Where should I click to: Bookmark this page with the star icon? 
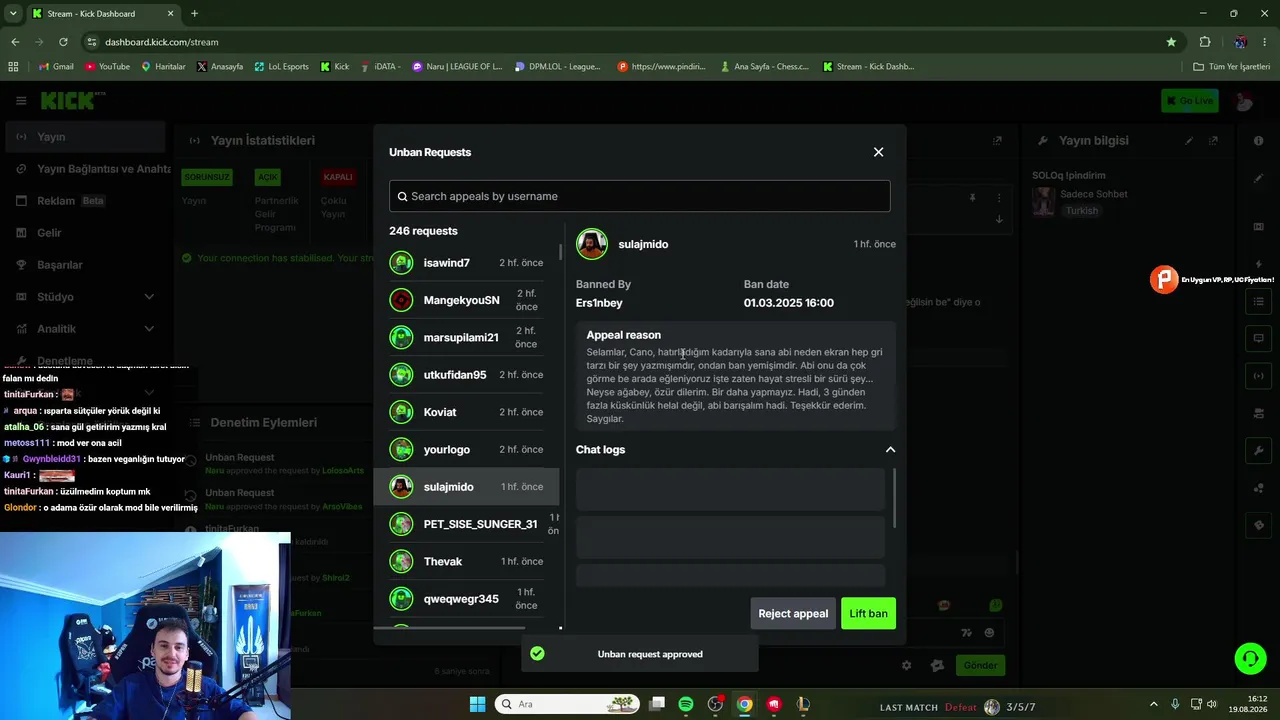(x=1171, y=42)
